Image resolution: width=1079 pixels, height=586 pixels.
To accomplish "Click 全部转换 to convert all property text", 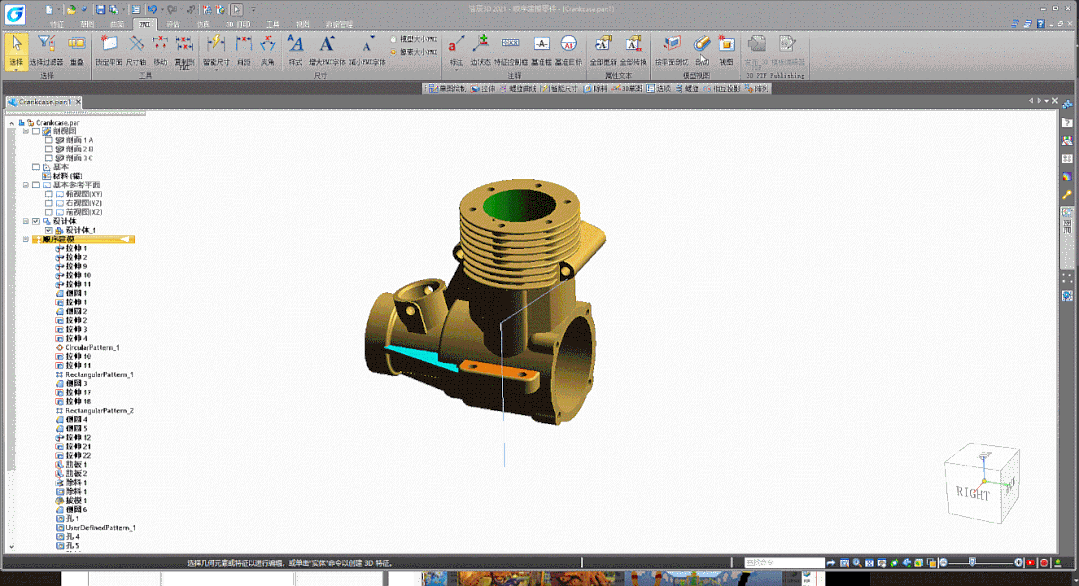I will coord(633,50).
